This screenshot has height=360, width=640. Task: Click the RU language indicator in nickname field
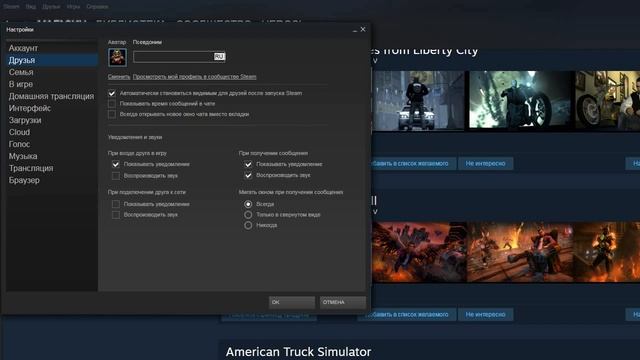click(x=219, y=56)
